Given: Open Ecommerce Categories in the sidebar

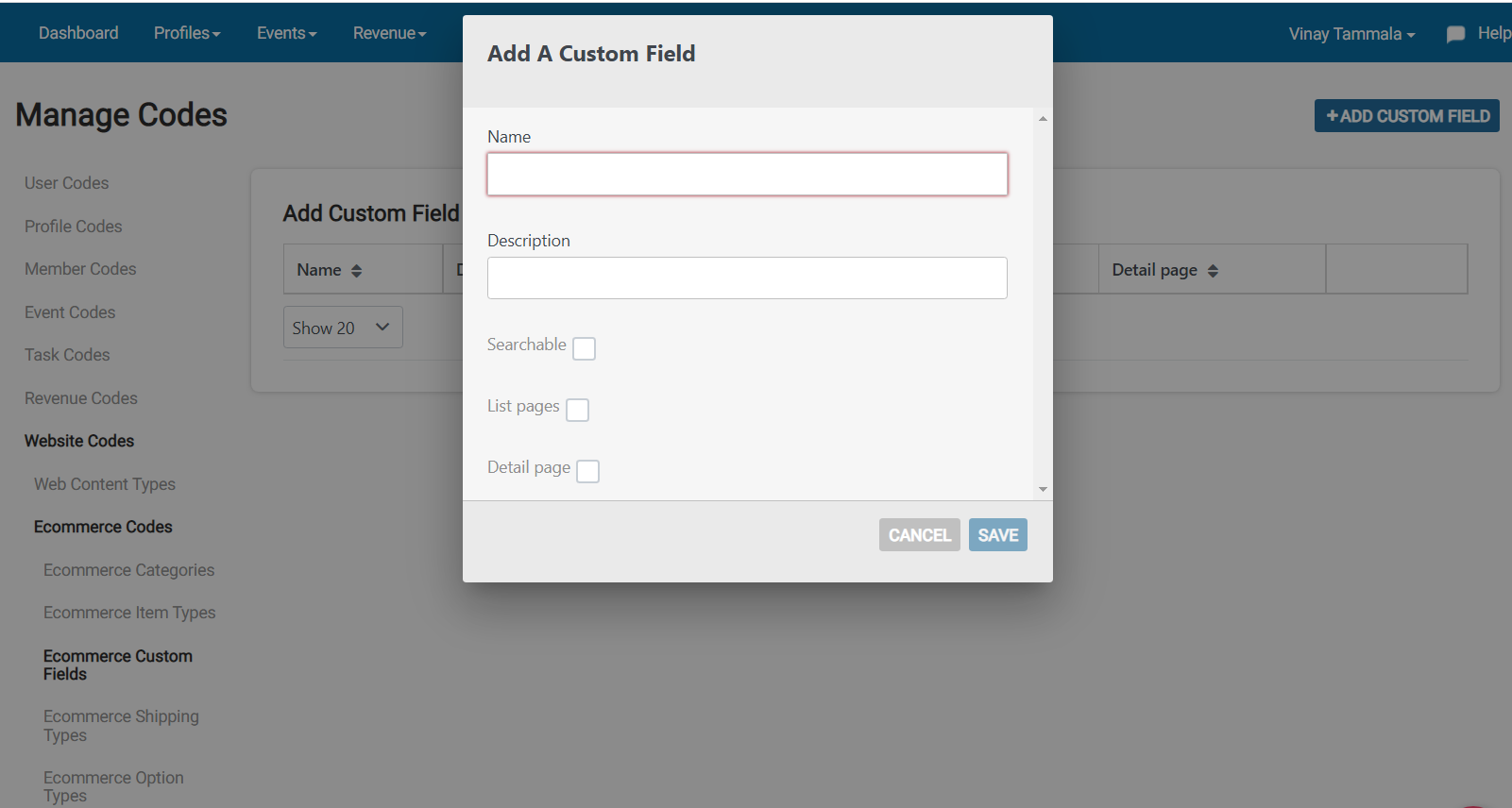Looking at the screenshot, I should pos(128,570).
